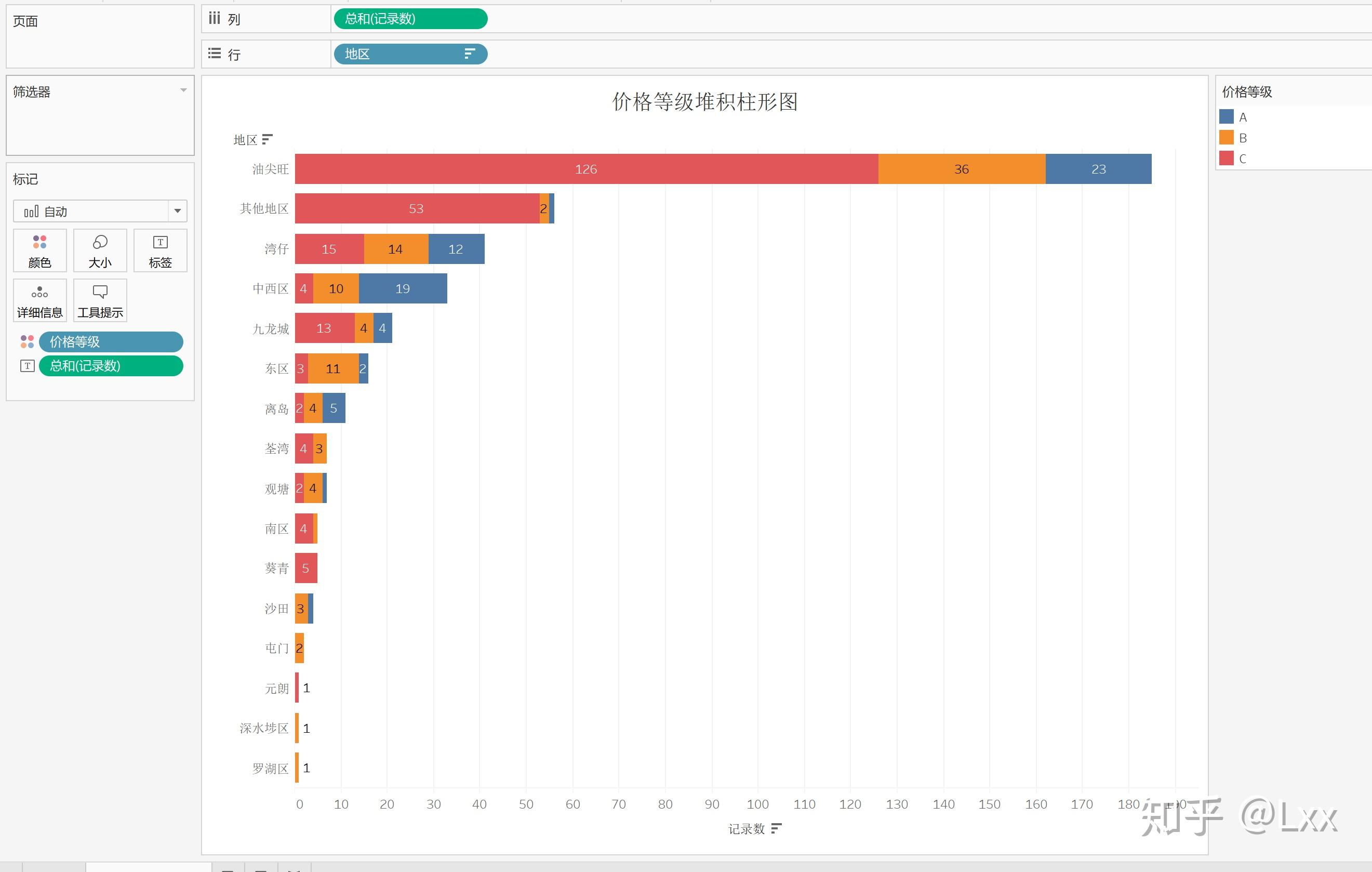Open the 工具提示 (Tooltip) marks icon
Screen dimensions: 1372x872
(x=100, y=300)
